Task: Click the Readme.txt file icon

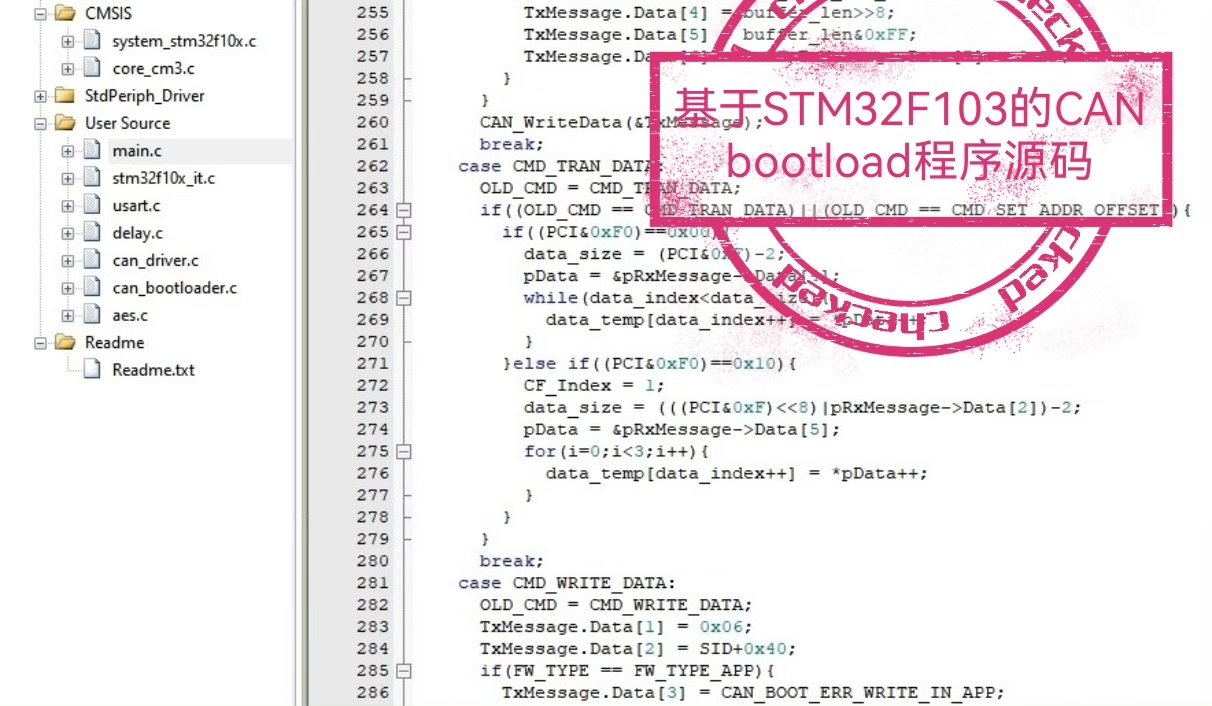Action: click(x=92, y=370)
